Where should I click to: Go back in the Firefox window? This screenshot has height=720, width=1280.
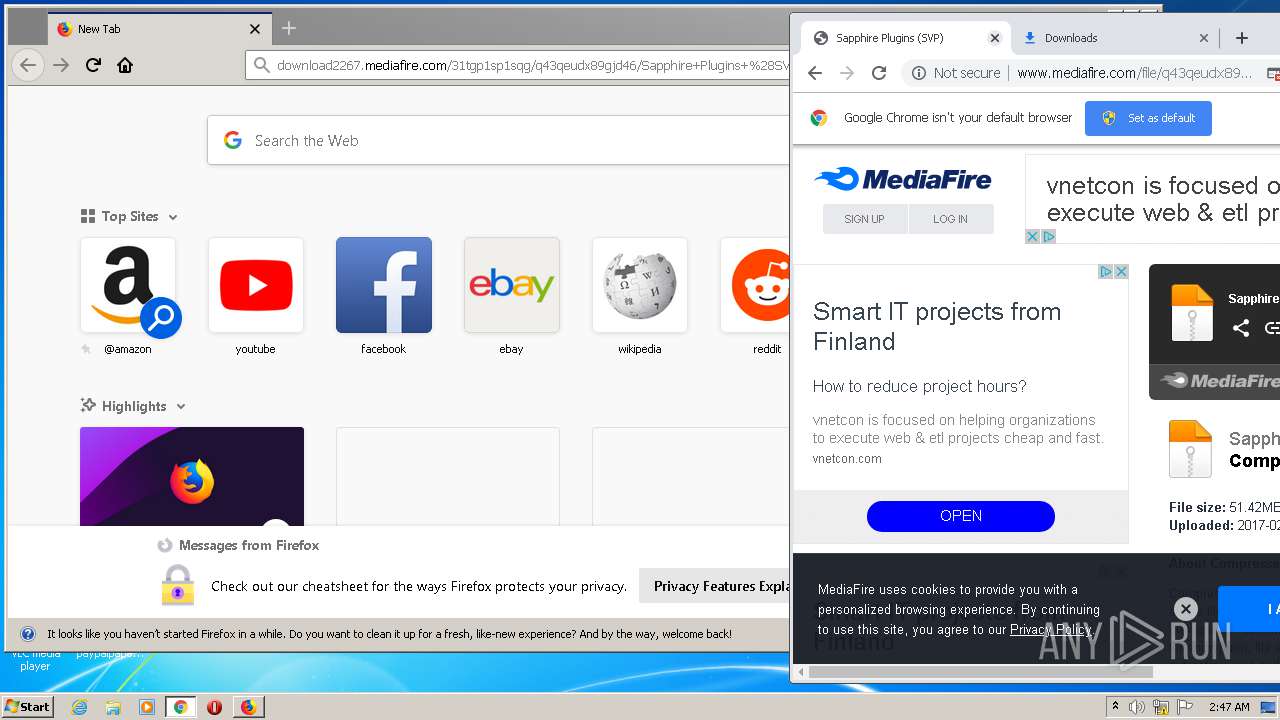[28, 65]
